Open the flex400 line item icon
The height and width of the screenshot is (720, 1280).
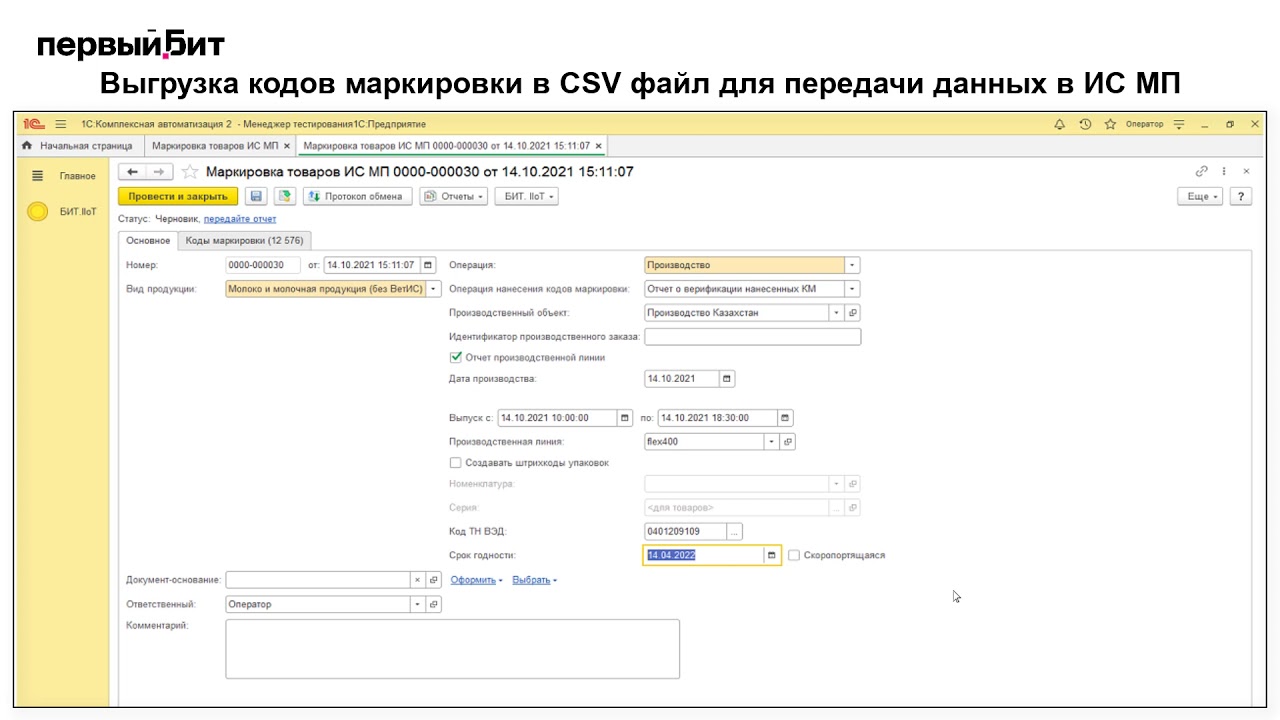788,441
